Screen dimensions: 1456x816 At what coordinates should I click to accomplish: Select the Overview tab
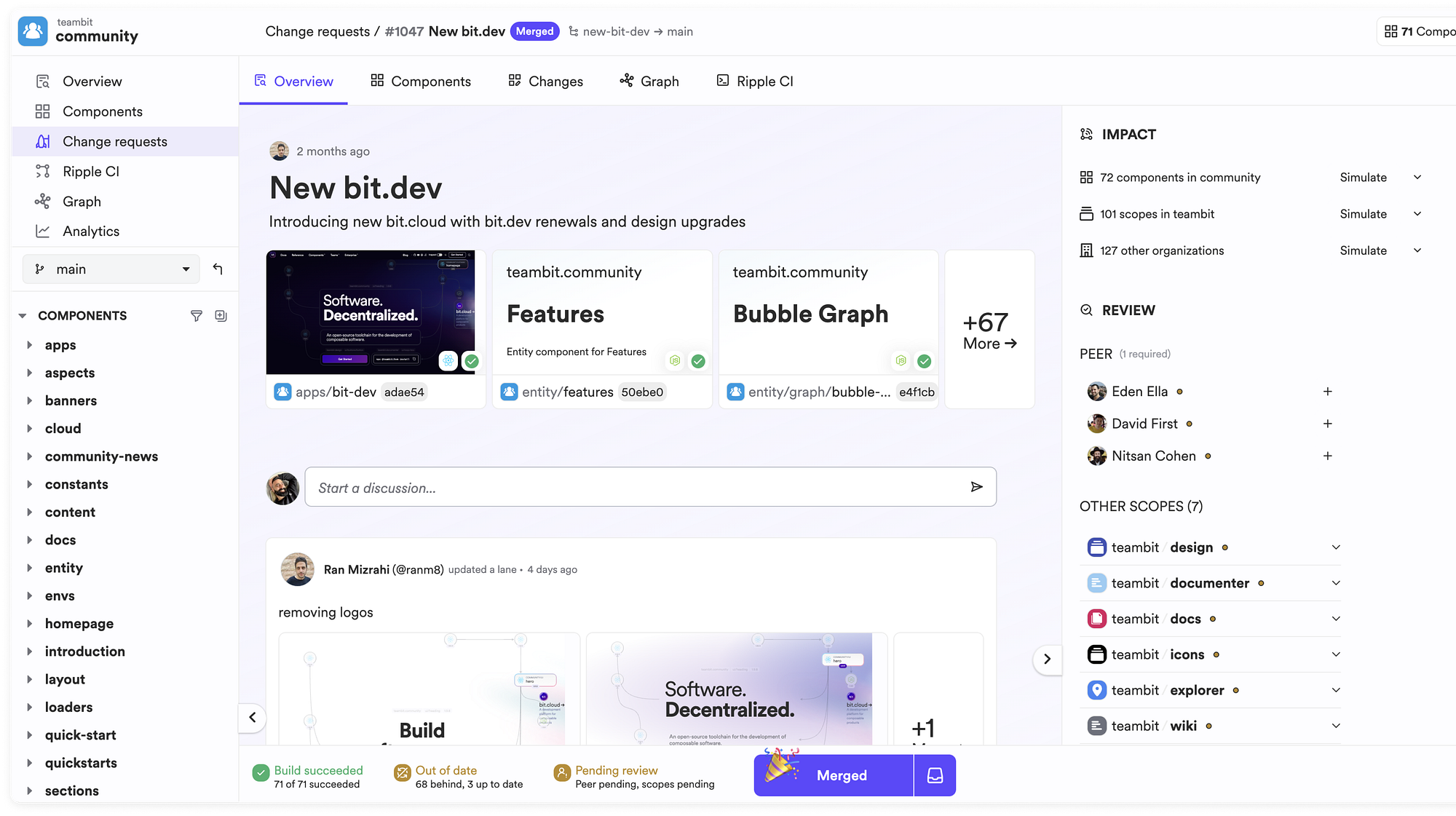tap(293, 81)
